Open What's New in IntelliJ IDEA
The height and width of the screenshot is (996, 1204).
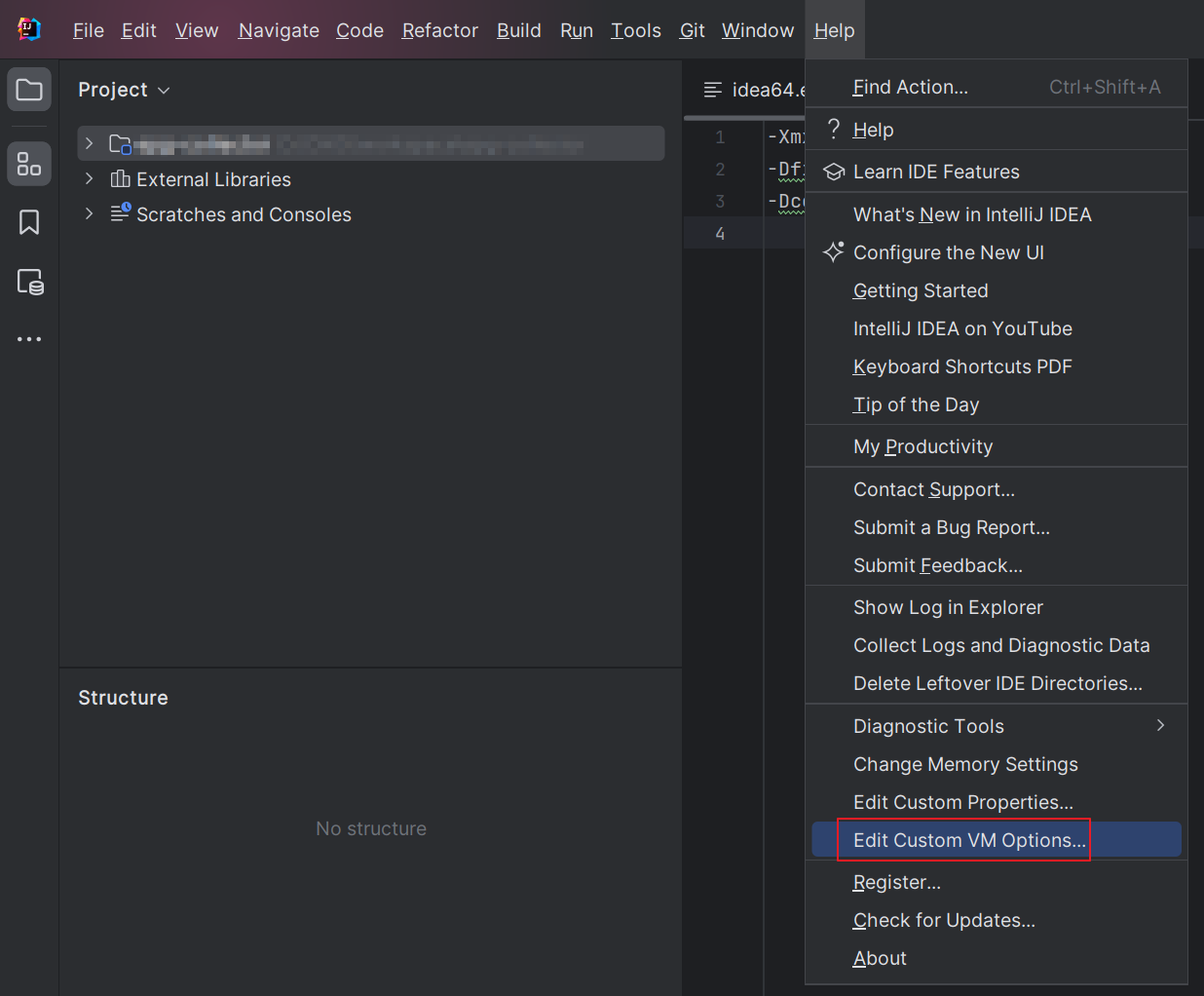pos(997,214)
